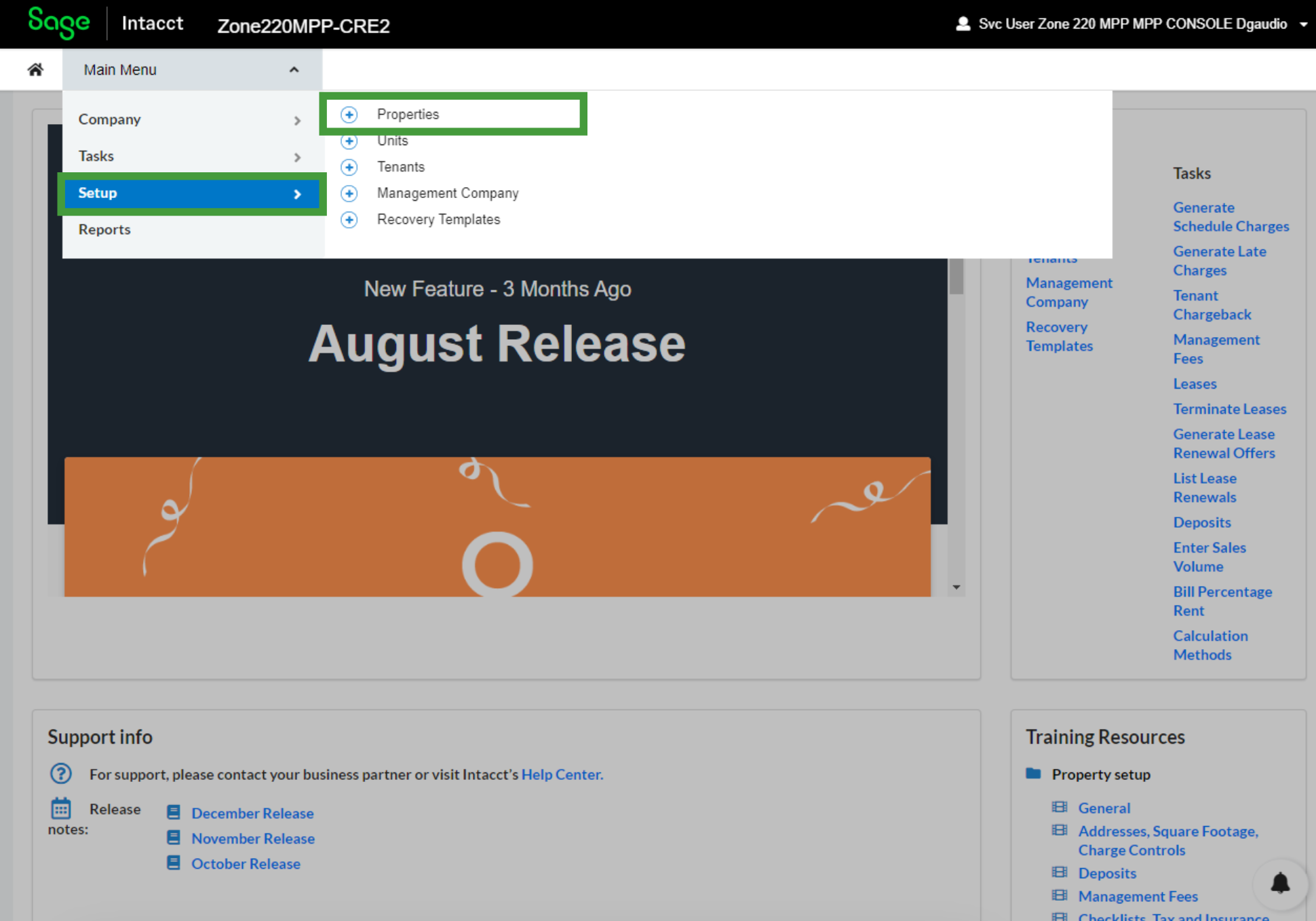Click the release panel scroll down arrow
This screenshot has height=921, width=1316.
(956, 587)
